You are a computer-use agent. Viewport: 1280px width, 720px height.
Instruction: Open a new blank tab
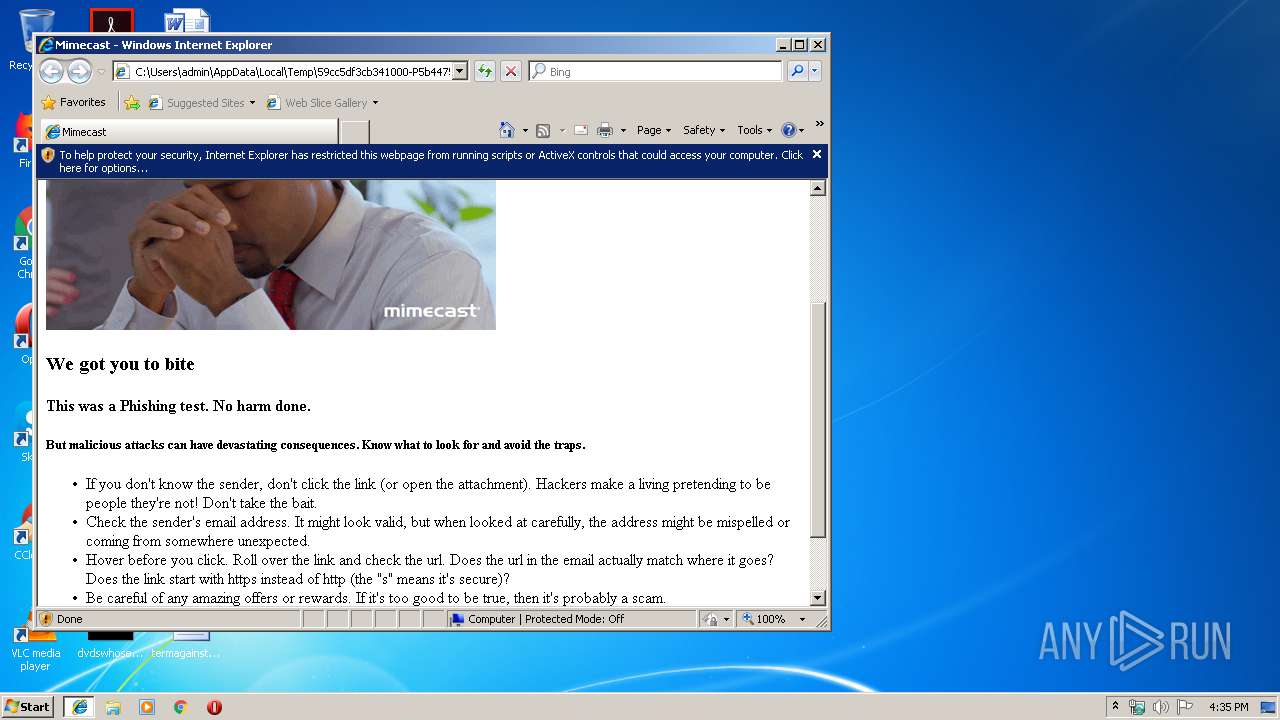[355, 131]
